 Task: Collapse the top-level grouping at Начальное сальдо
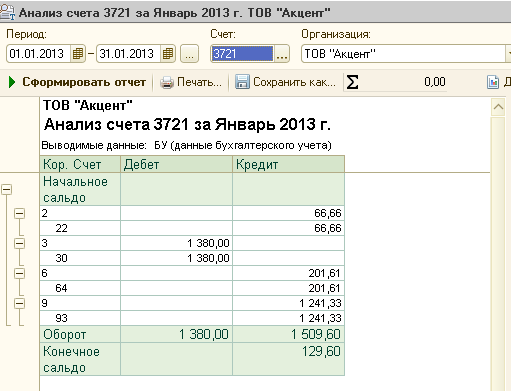point(7,190)
